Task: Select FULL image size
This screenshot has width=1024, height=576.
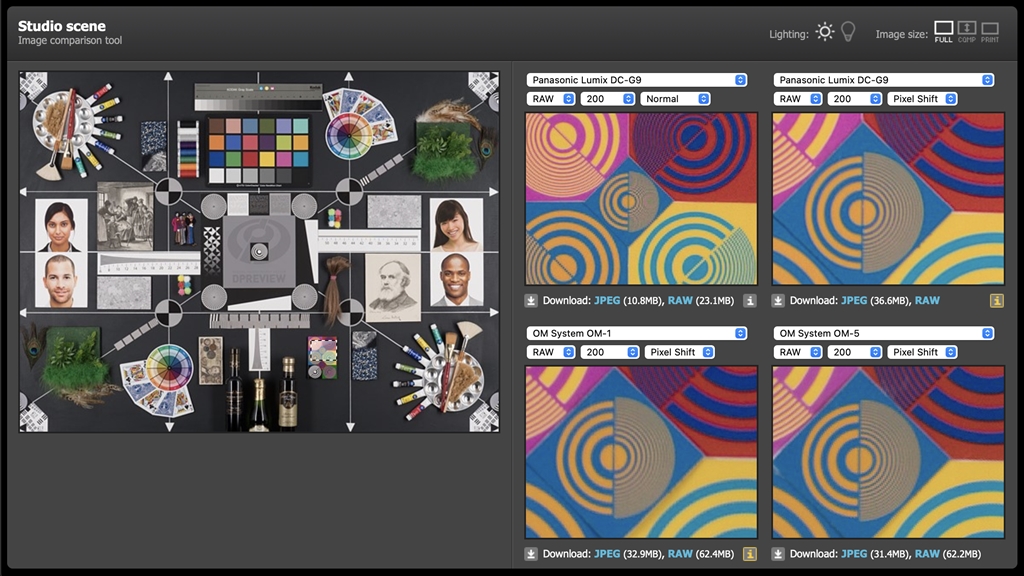Action: (943, 31)
